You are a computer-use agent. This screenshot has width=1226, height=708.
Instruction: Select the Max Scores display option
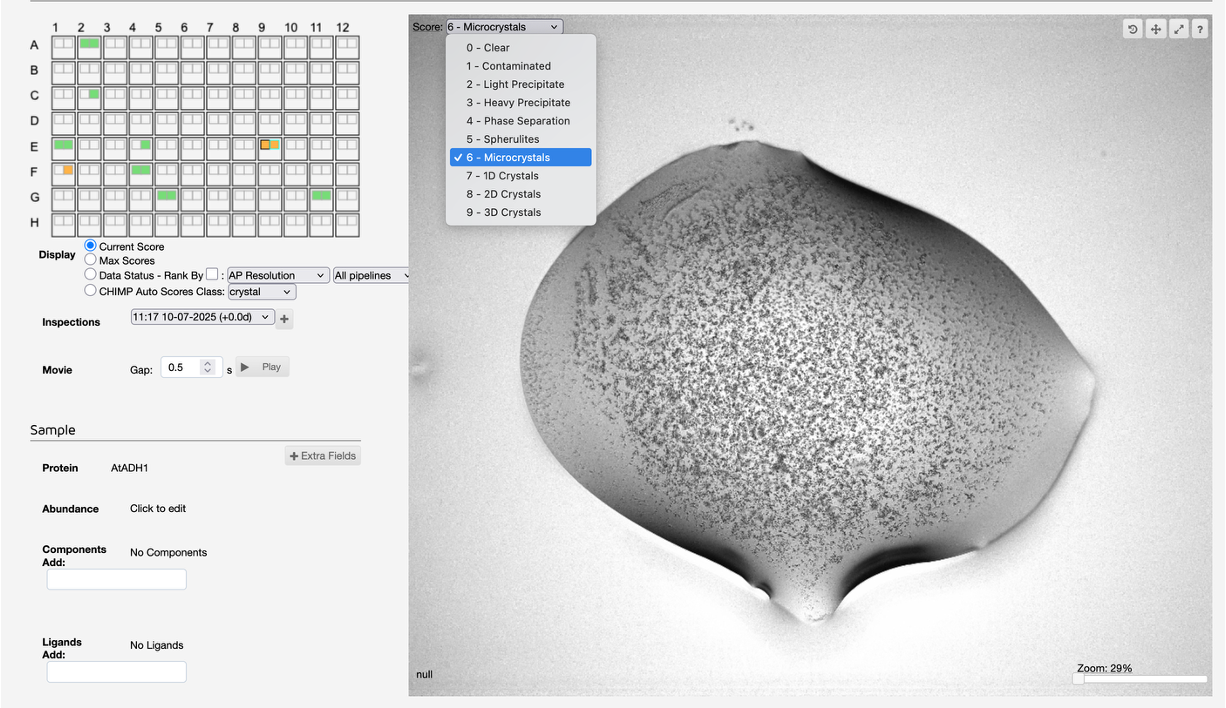(91, 260)
